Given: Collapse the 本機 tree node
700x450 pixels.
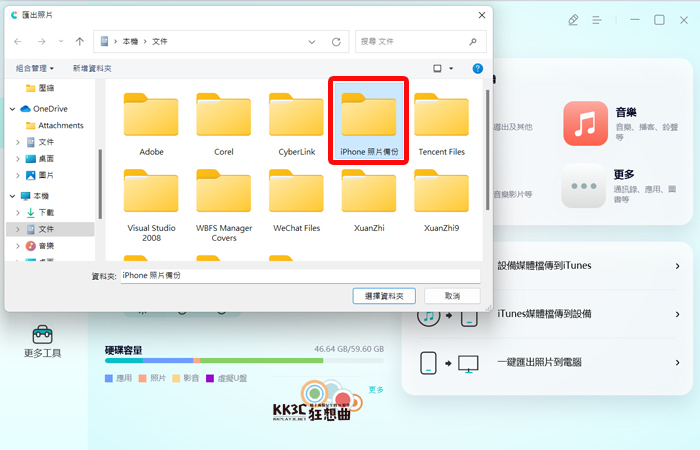Looking at the screenshot, I should 12,196.
